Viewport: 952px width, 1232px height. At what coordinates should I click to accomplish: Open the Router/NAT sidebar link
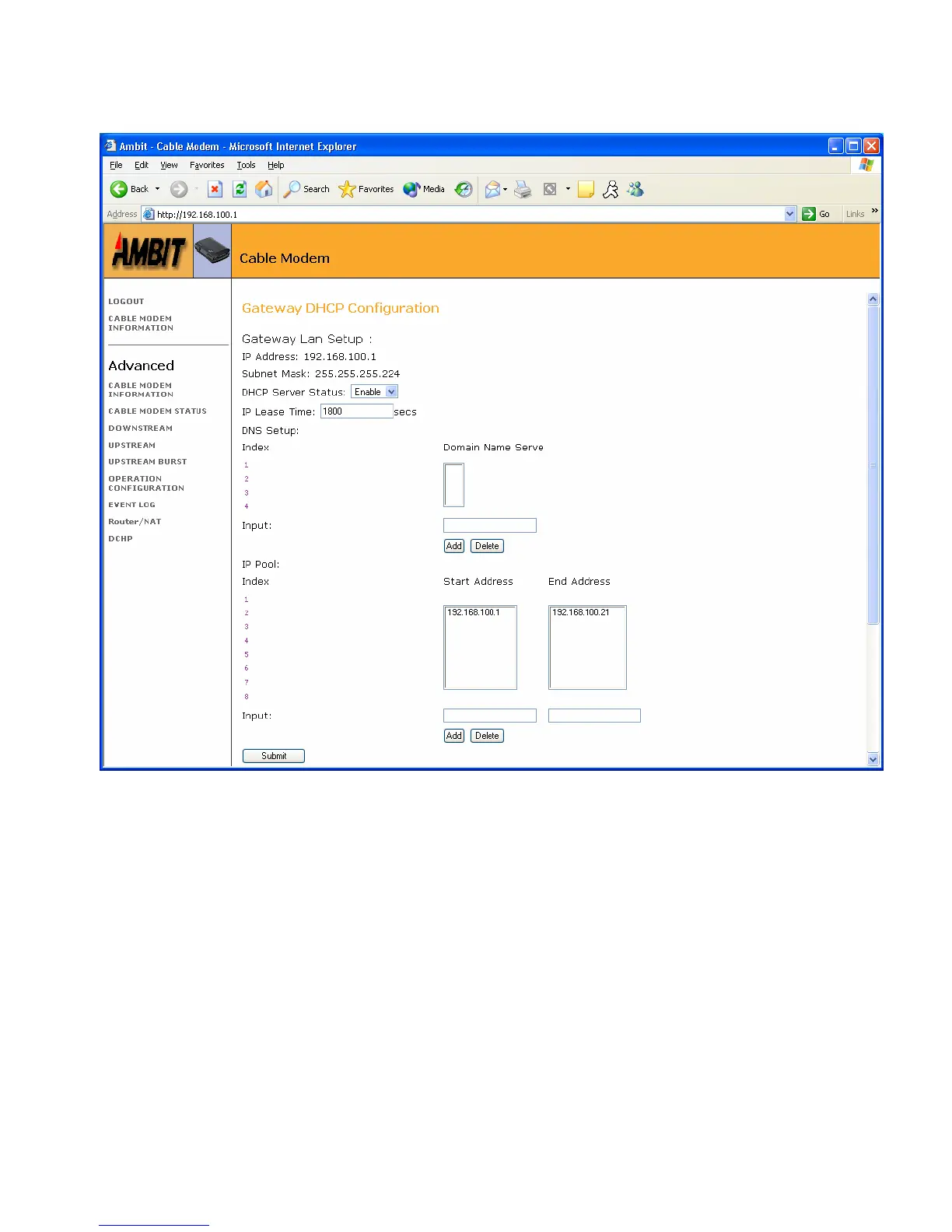click(135, 522)
